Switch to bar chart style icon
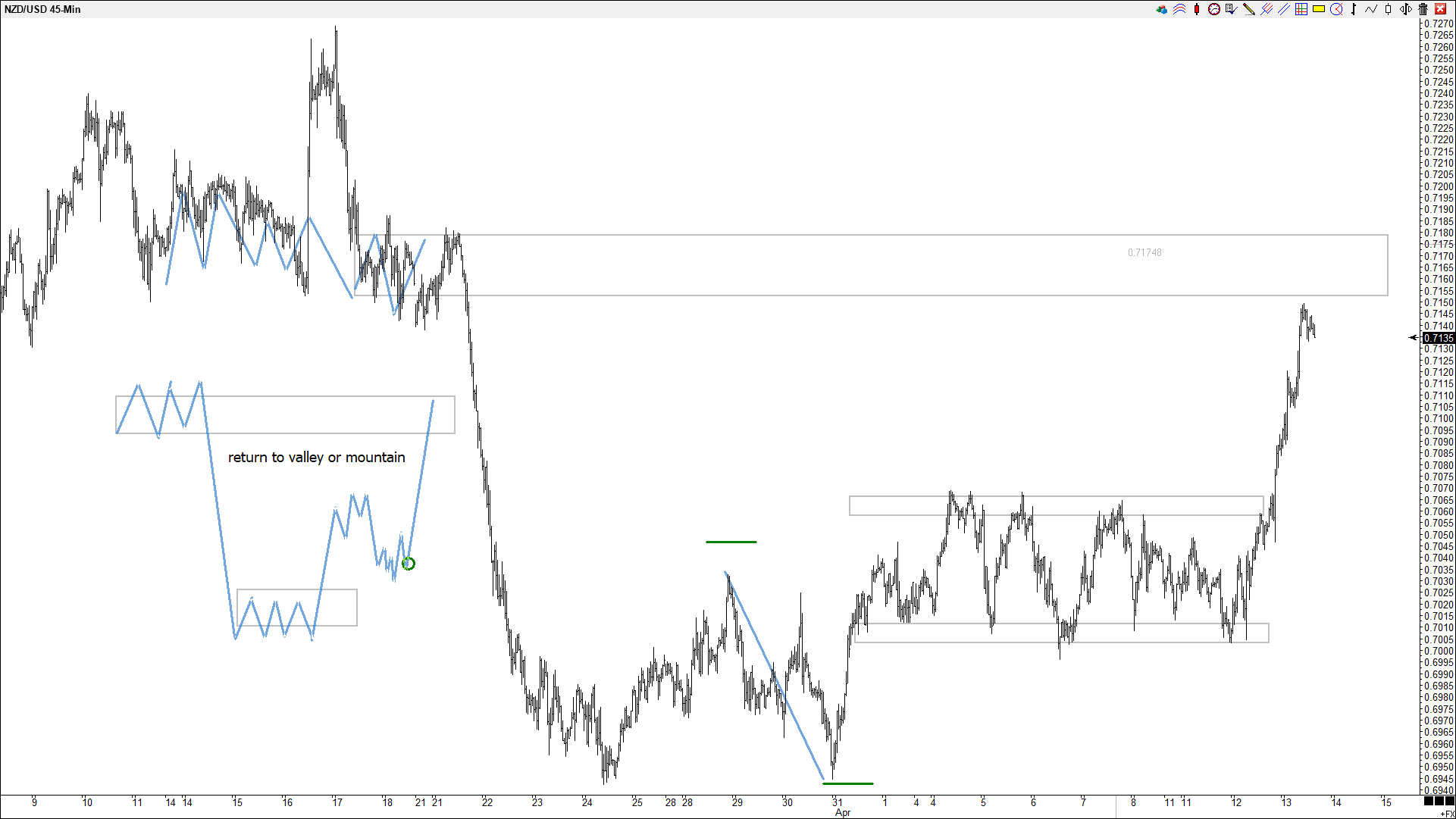The width and height of the screenshot is (1456, 819). tap(1354, 9)
